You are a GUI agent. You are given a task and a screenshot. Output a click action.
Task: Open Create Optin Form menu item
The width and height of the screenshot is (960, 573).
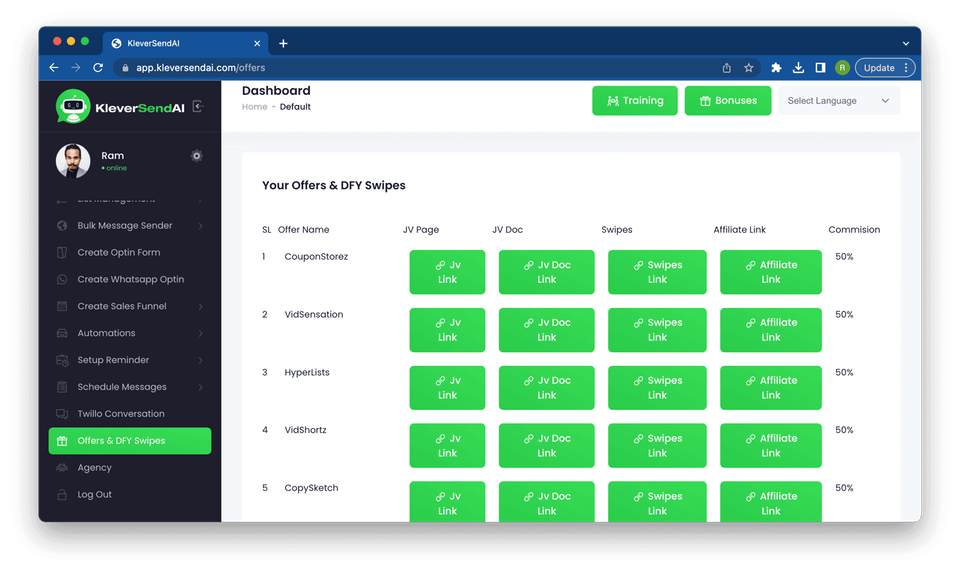(130, 253)
